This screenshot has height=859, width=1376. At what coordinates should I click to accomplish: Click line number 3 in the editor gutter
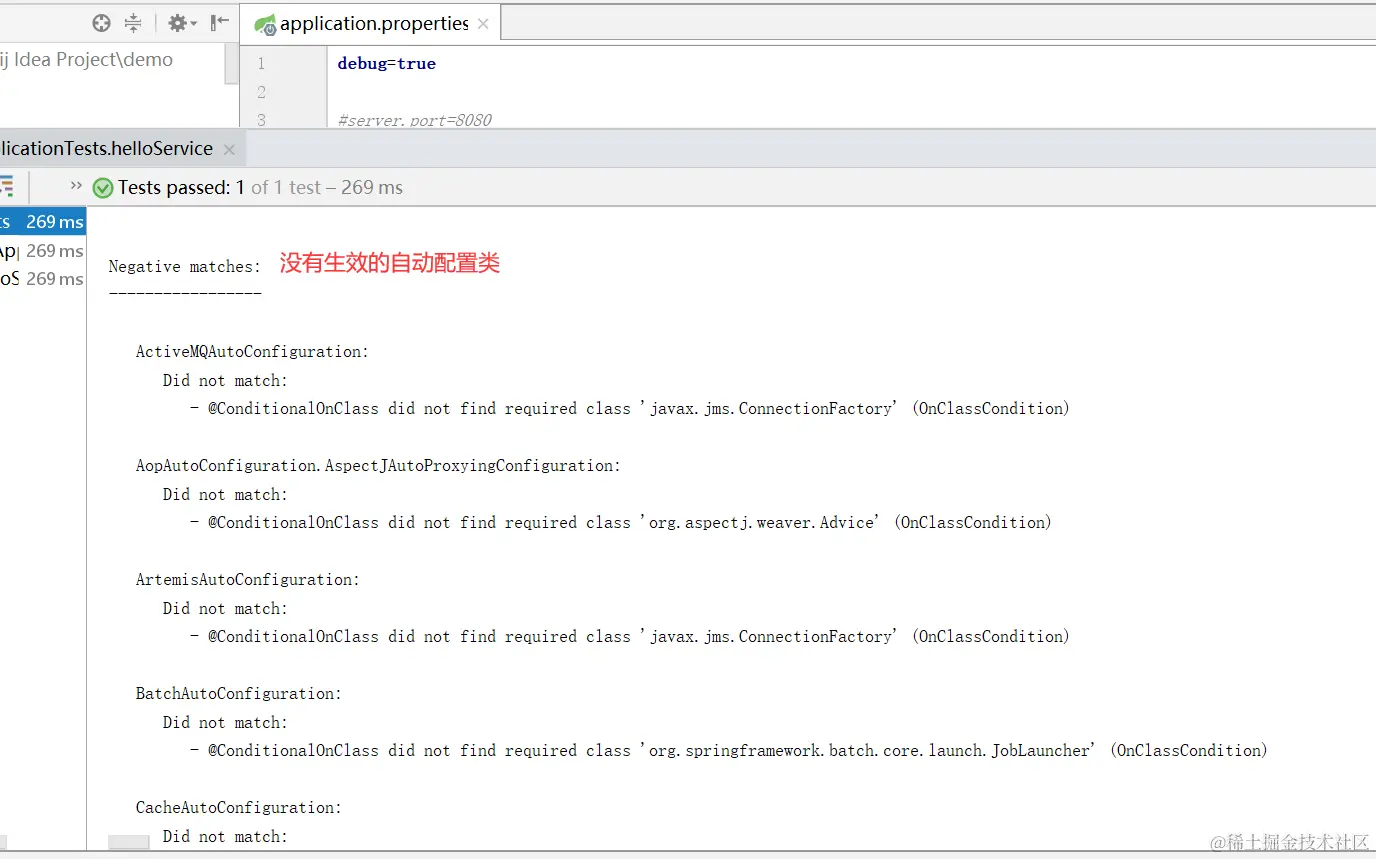click(x=261, y=120)
